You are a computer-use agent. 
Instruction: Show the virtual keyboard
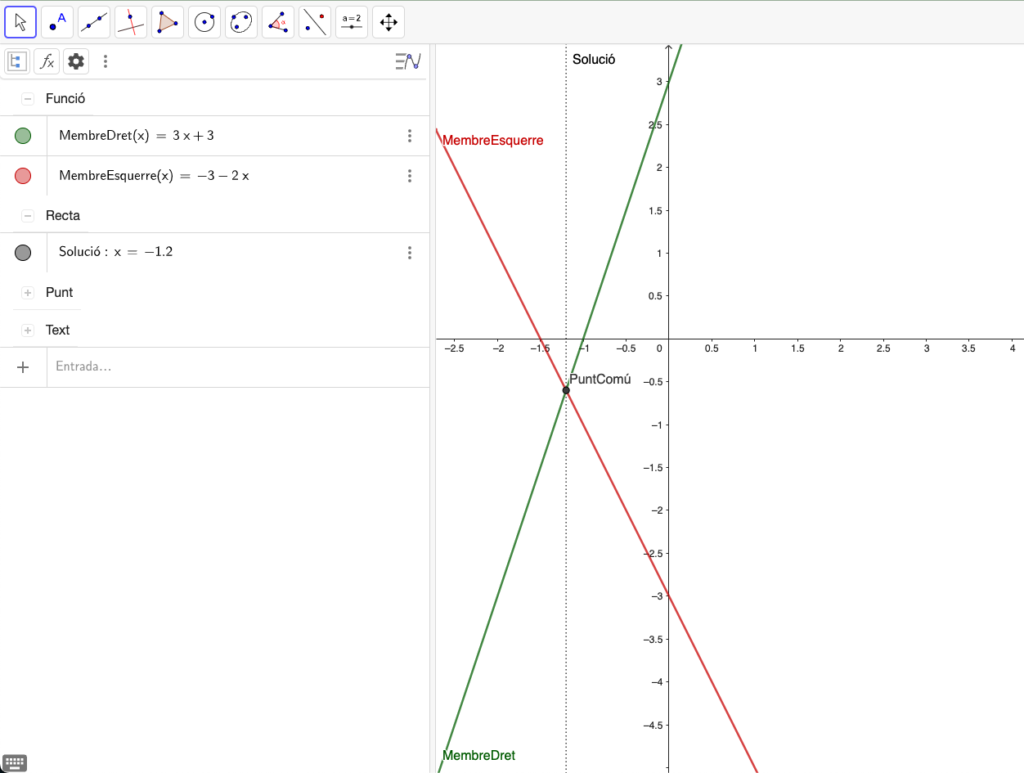(14, 763)
